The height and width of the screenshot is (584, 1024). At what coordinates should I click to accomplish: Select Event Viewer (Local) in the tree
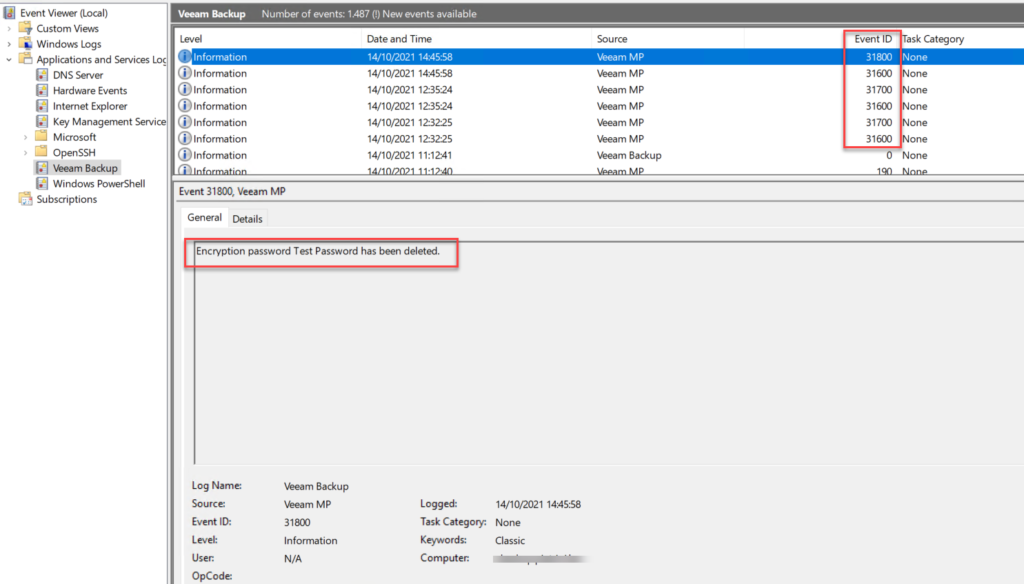64,12
